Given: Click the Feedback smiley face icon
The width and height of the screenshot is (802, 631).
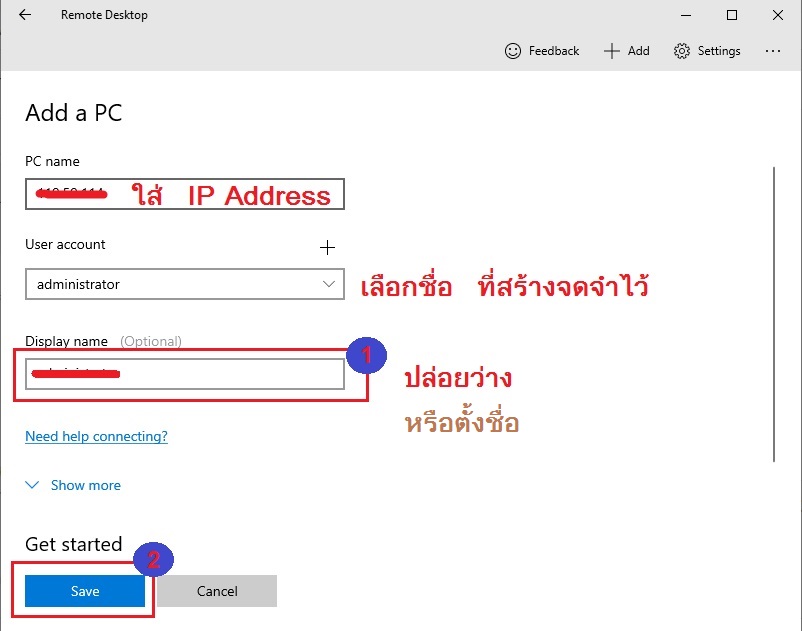Looking at the screenshot, I should pyautogui.click(x=513, y=51).
